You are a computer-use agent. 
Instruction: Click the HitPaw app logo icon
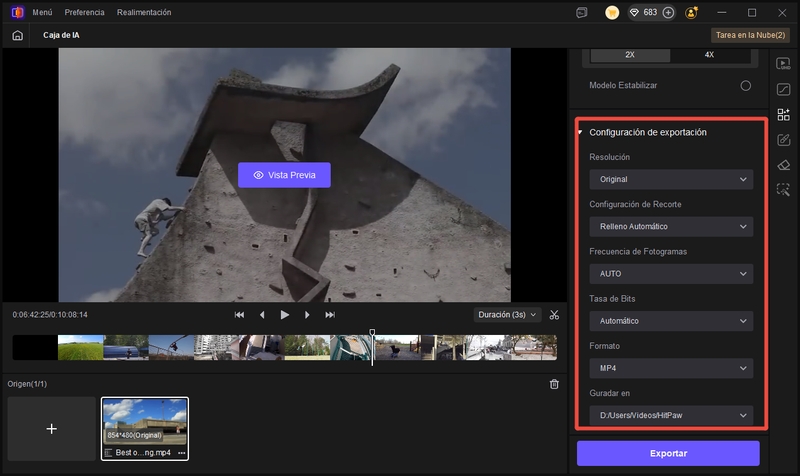coord(17,12)
